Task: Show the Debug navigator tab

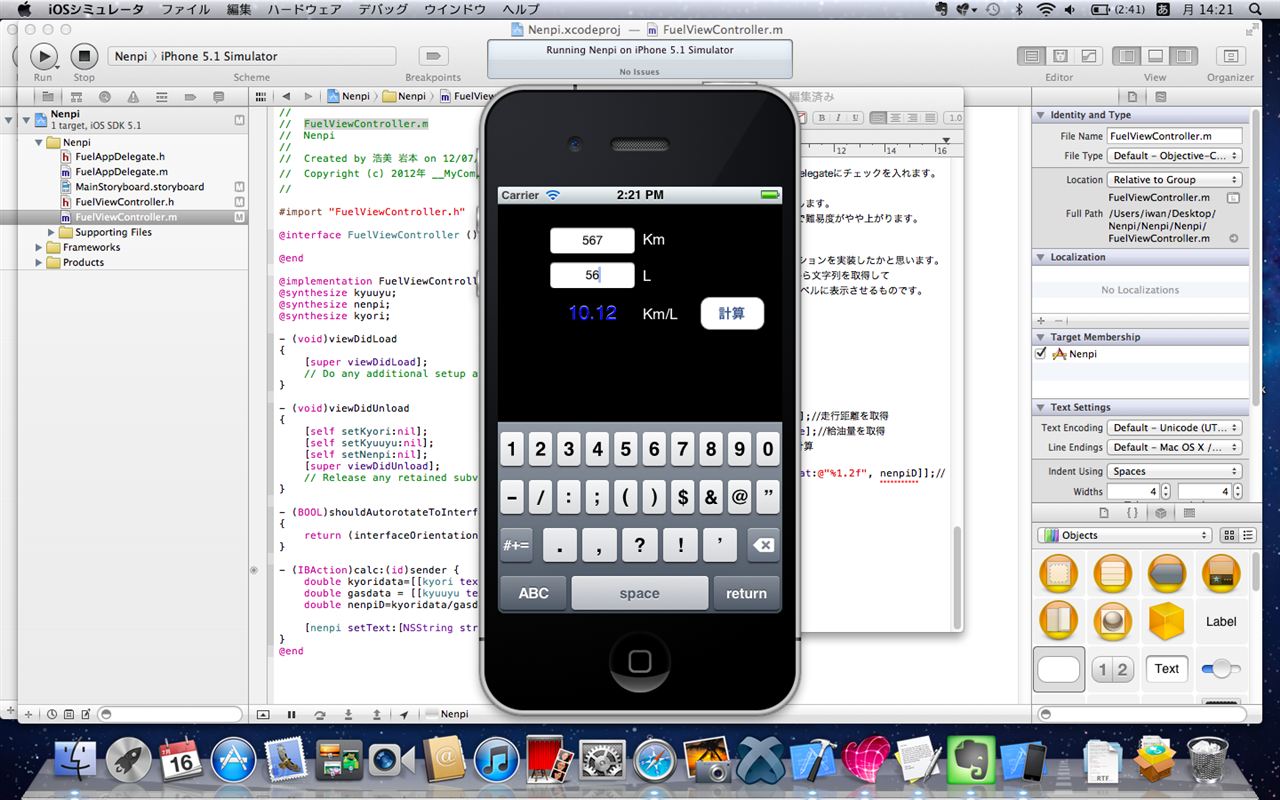Action: tap(162, 97)
